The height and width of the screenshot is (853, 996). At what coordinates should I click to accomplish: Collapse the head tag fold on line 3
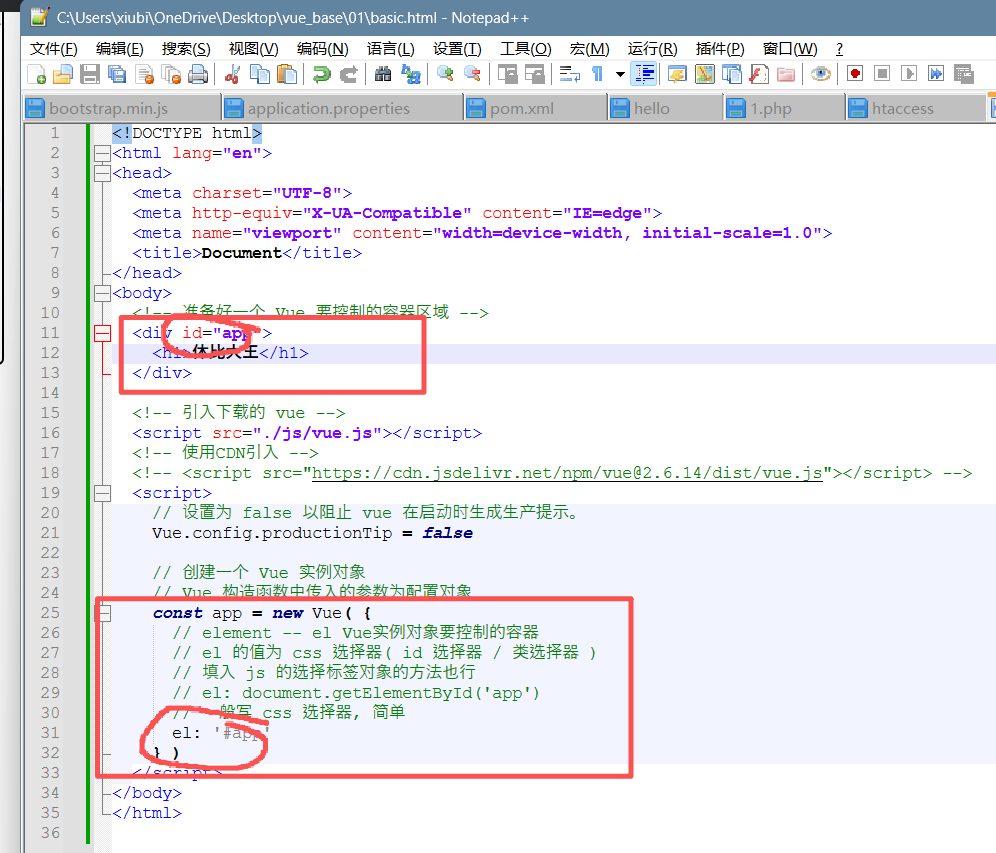(x=102, y=173)
